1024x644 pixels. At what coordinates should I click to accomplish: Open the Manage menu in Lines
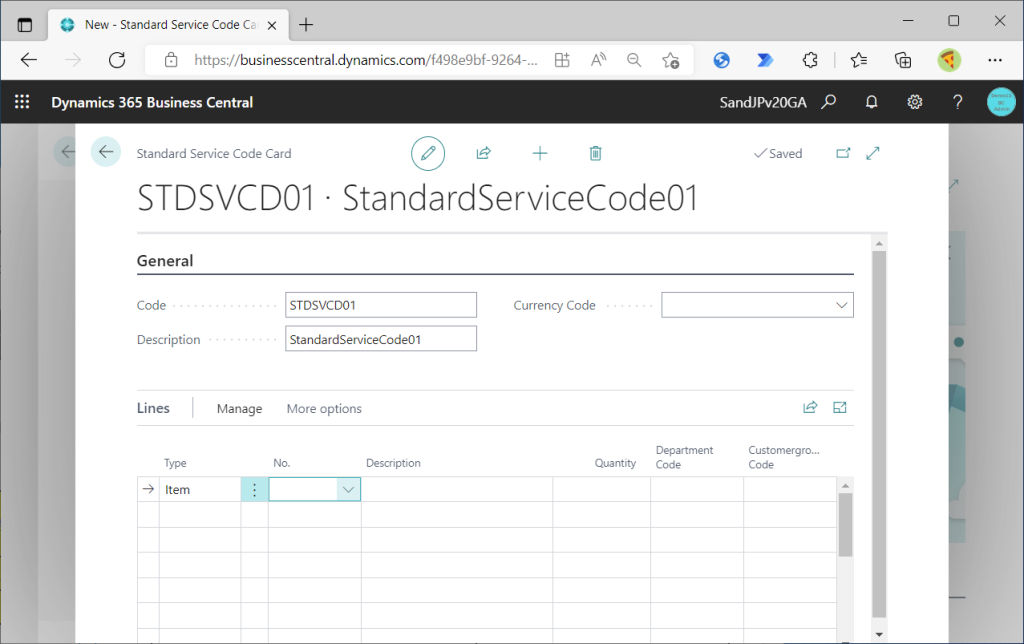coord(239,408)
